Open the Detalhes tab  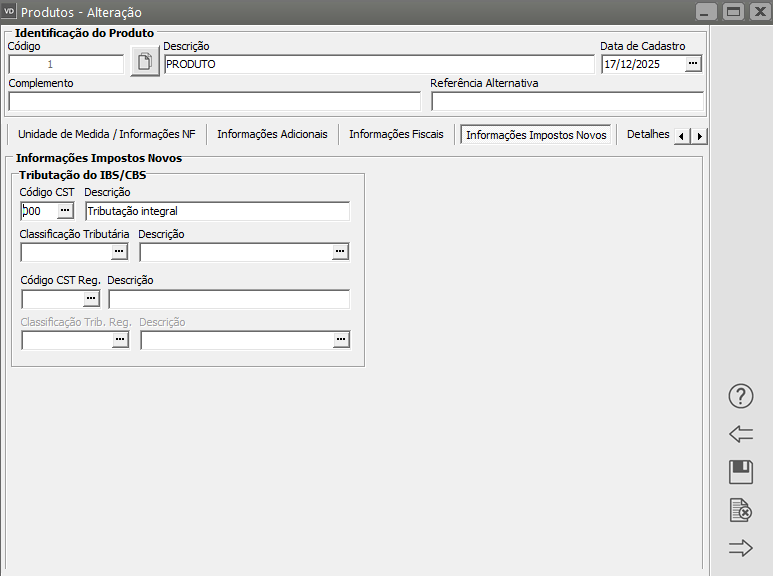pyautogui.click(x=647, y=135)
